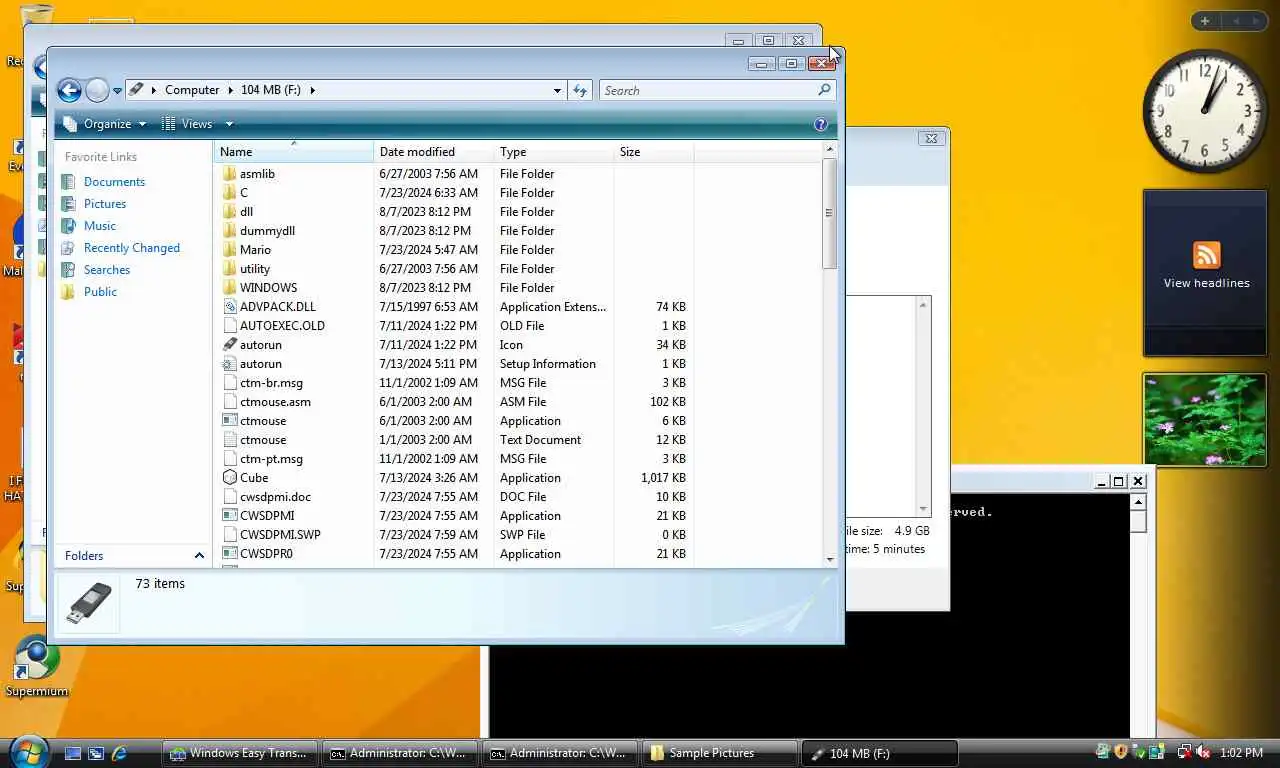The height and width of the screenshot is (768, 1280).
Task: Click the Show Desktop quick launch icon
Action: [73, 753]
